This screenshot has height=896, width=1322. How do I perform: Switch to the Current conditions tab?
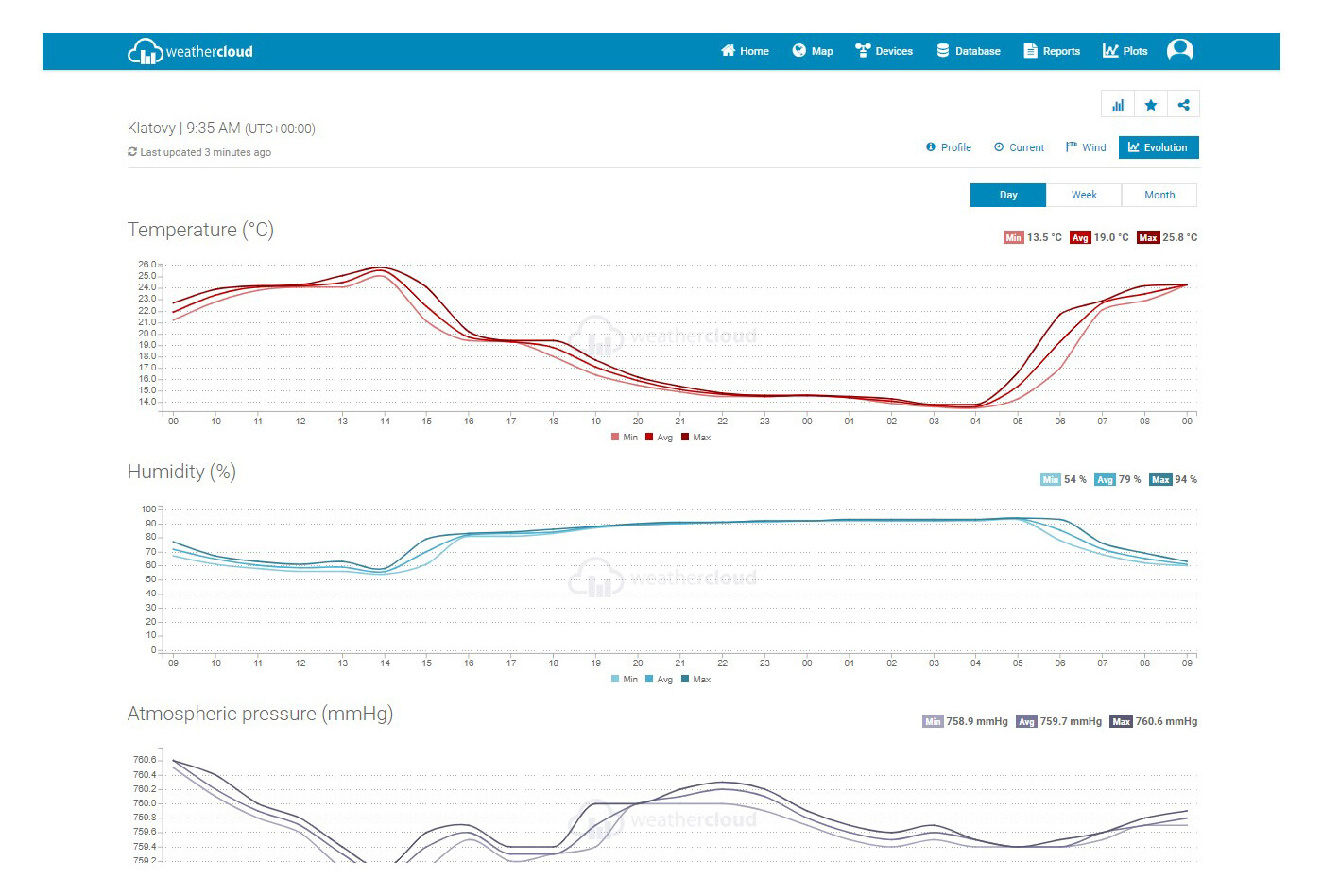click(x=1019, y=147)
